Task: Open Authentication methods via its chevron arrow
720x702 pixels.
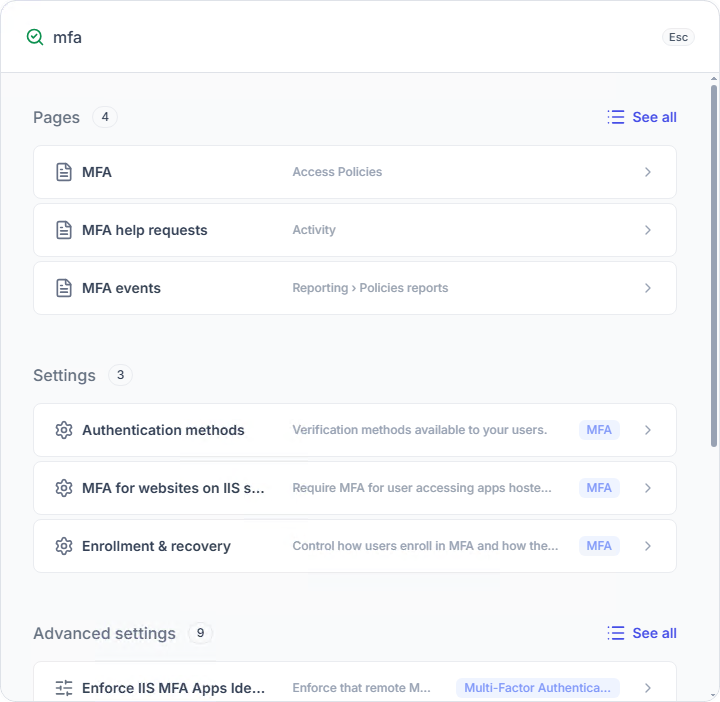Action: [x=648, y=430]
